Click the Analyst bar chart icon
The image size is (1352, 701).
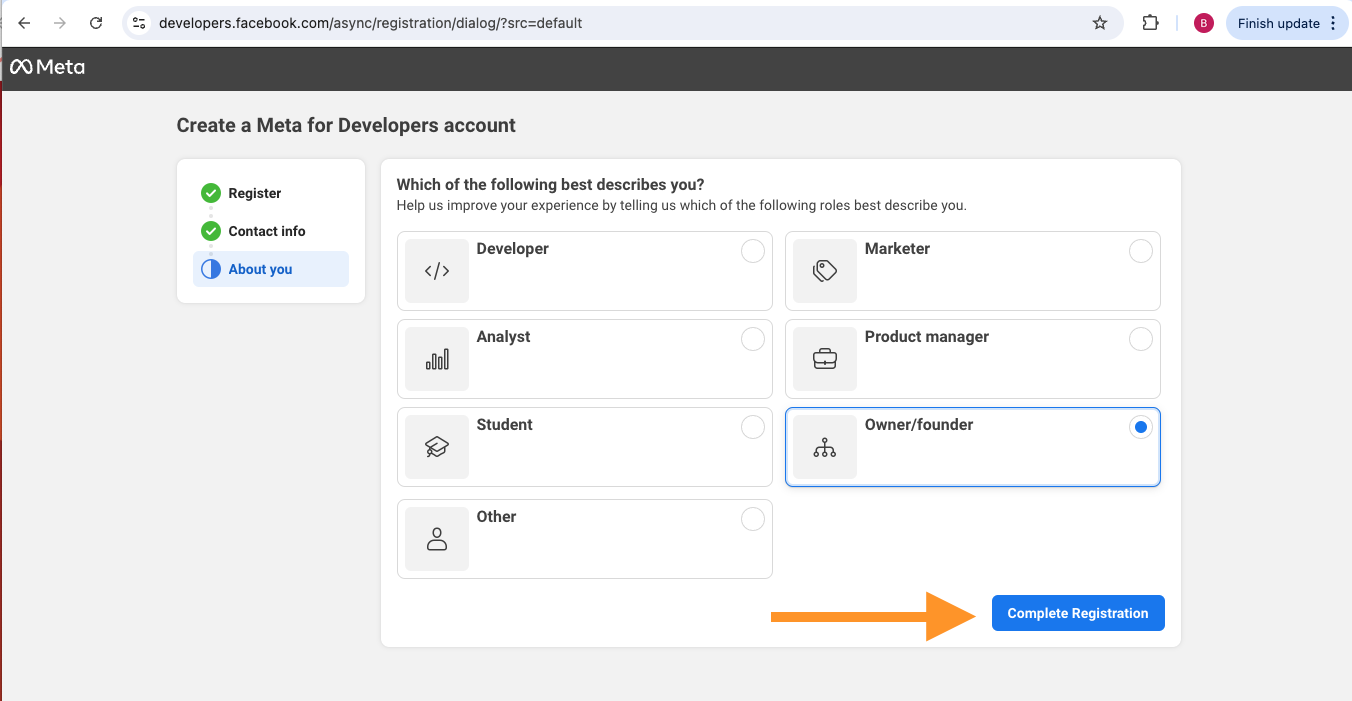(437, 359)
